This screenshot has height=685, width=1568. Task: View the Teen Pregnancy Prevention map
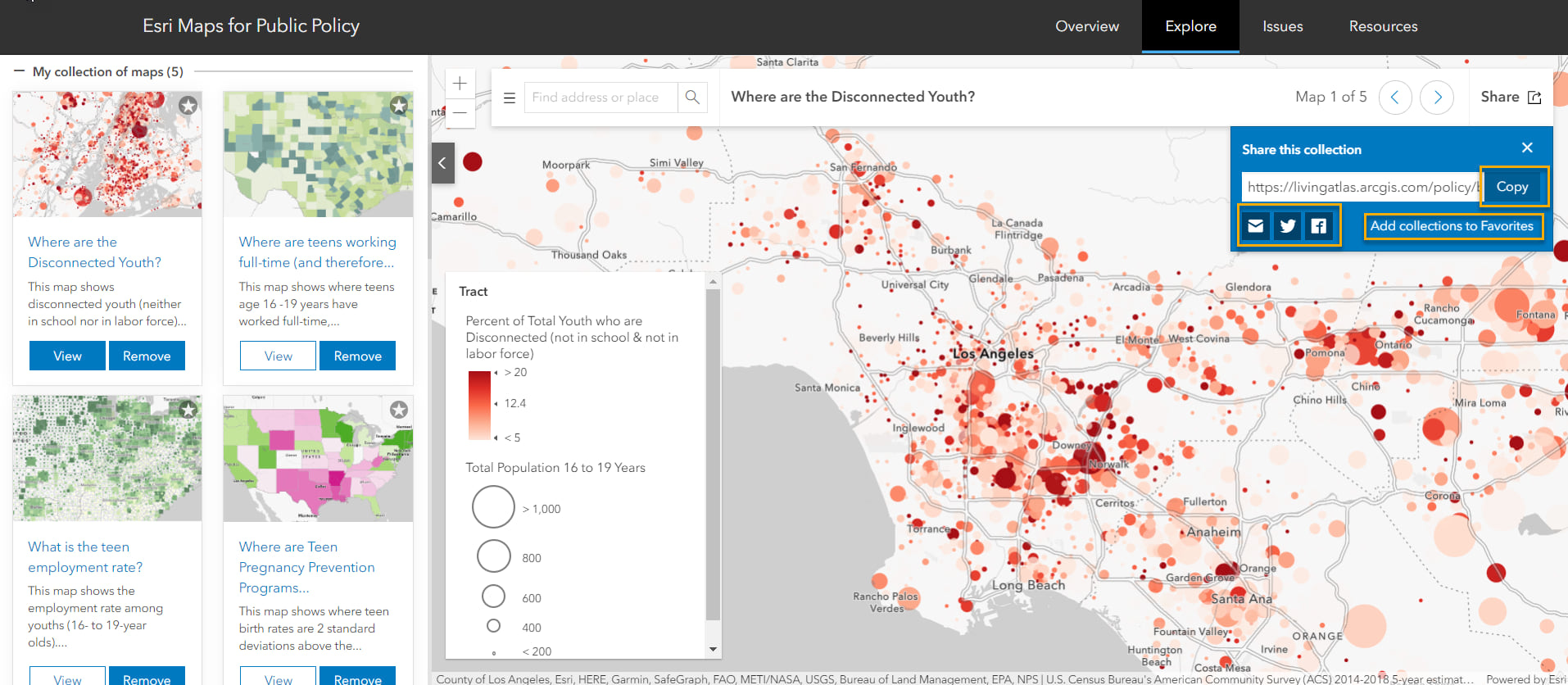coord(278,677)
